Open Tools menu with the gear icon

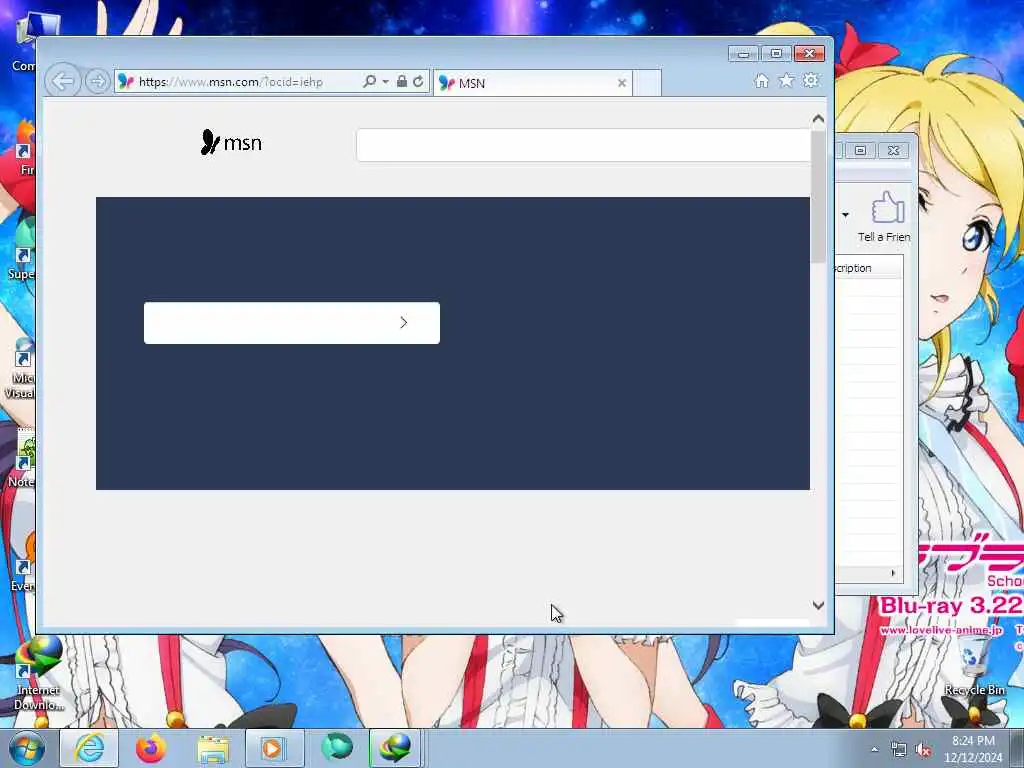[x=810, y=80]
